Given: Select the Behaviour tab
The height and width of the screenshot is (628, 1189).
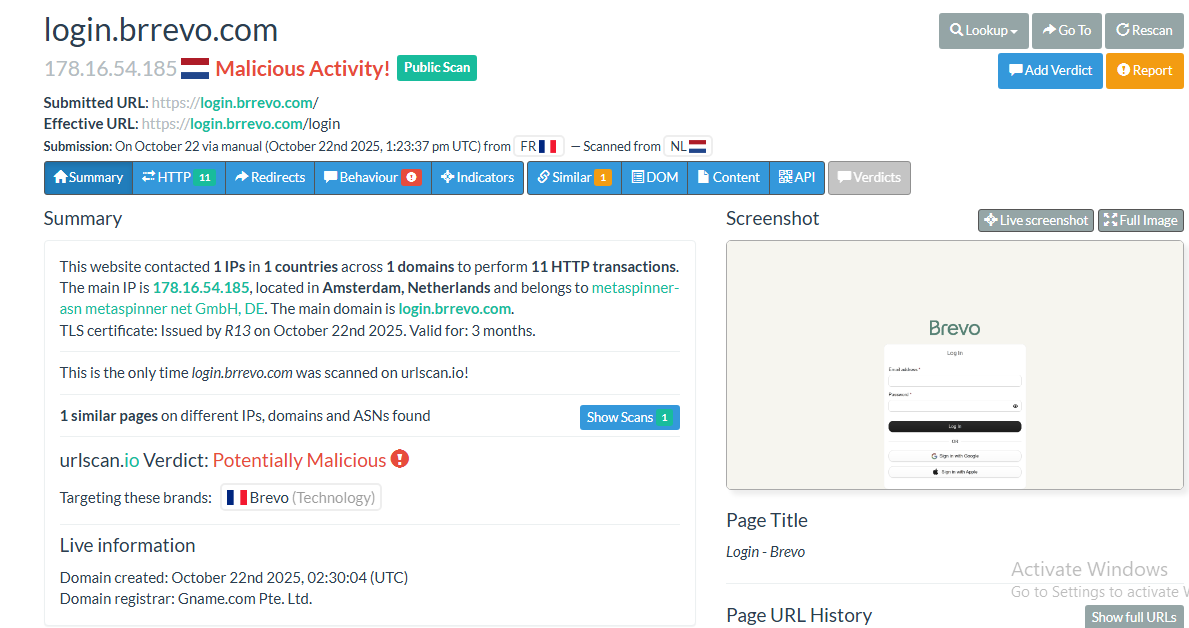Looking at the screenshot, I should (x=372, y=178).
